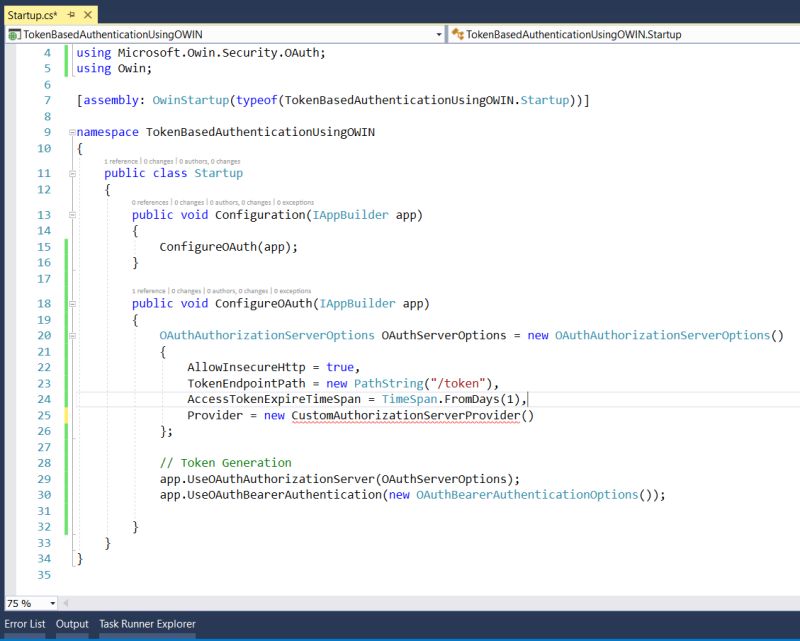Screen dimensions: 800x641
Task: Open the TokenBasedAuthenticationUsingOWIN scope dropdown
Action: (x=440, y=33)
